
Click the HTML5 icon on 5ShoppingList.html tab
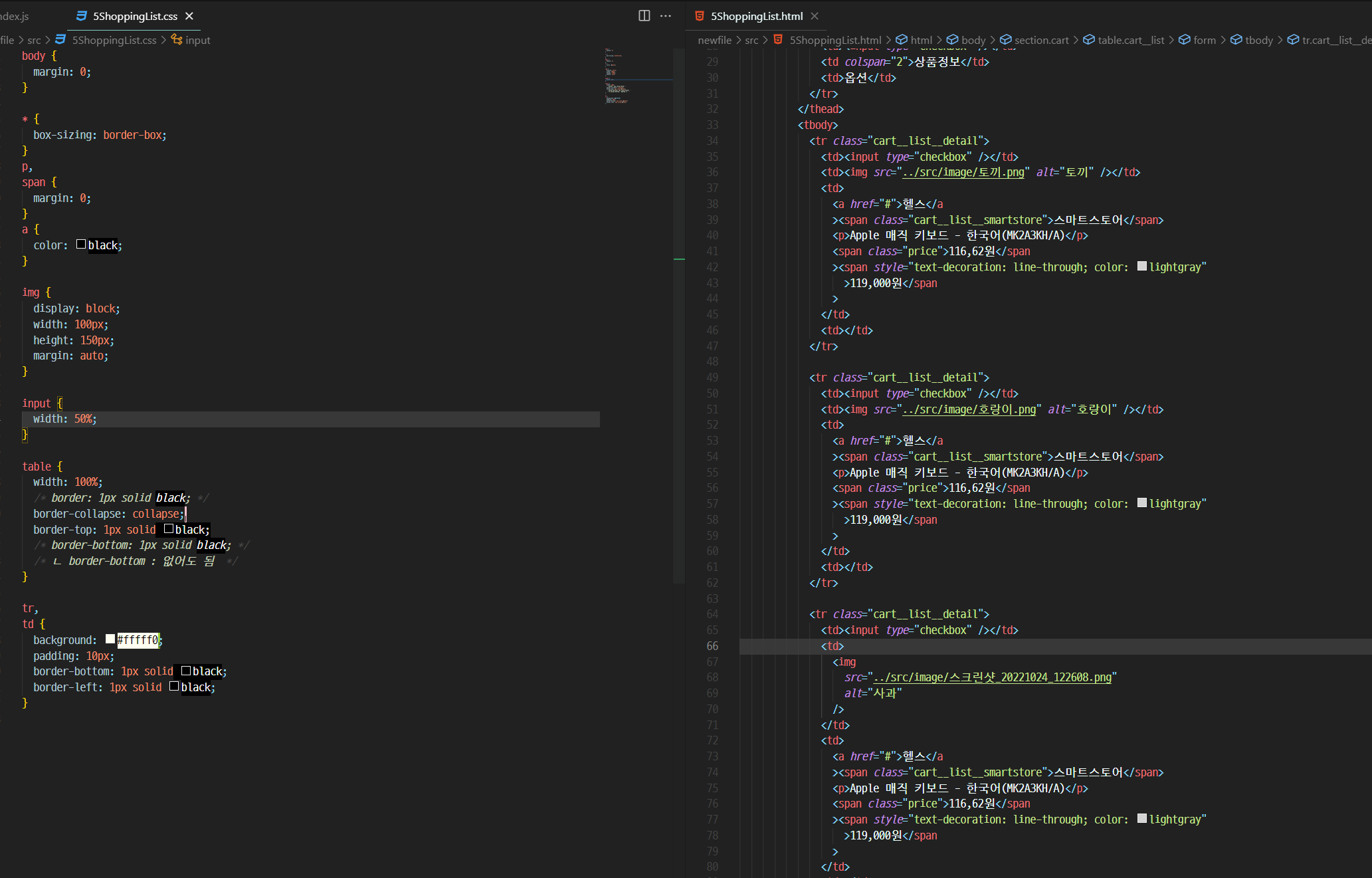coord(700,16)
